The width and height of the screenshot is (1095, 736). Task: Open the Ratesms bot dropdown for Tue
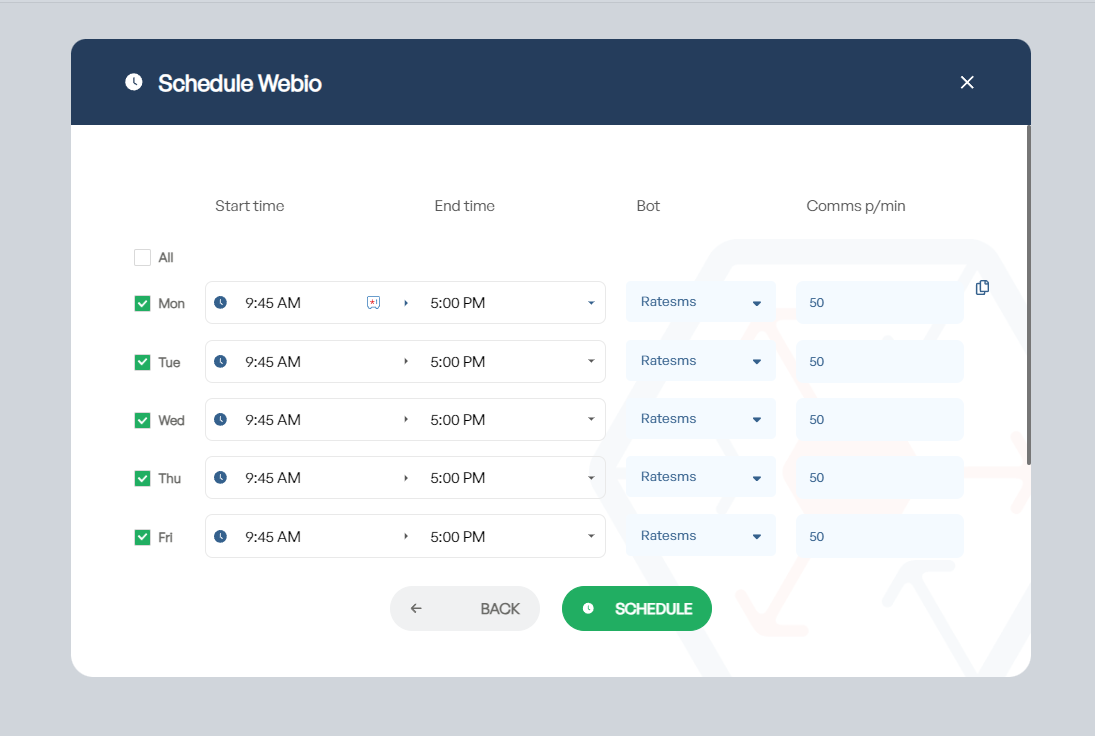click(x=700, y=360)
